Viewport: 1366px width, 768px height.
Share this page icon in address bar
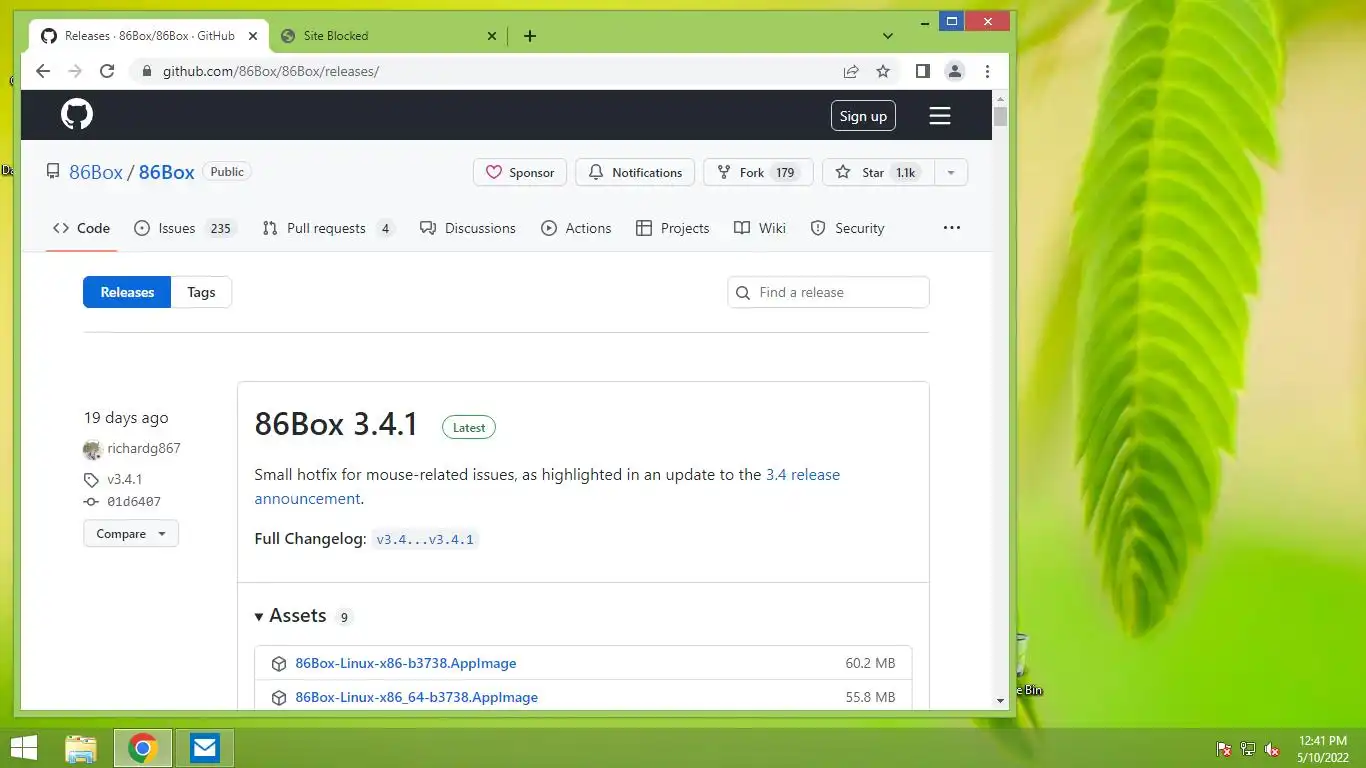851,71
